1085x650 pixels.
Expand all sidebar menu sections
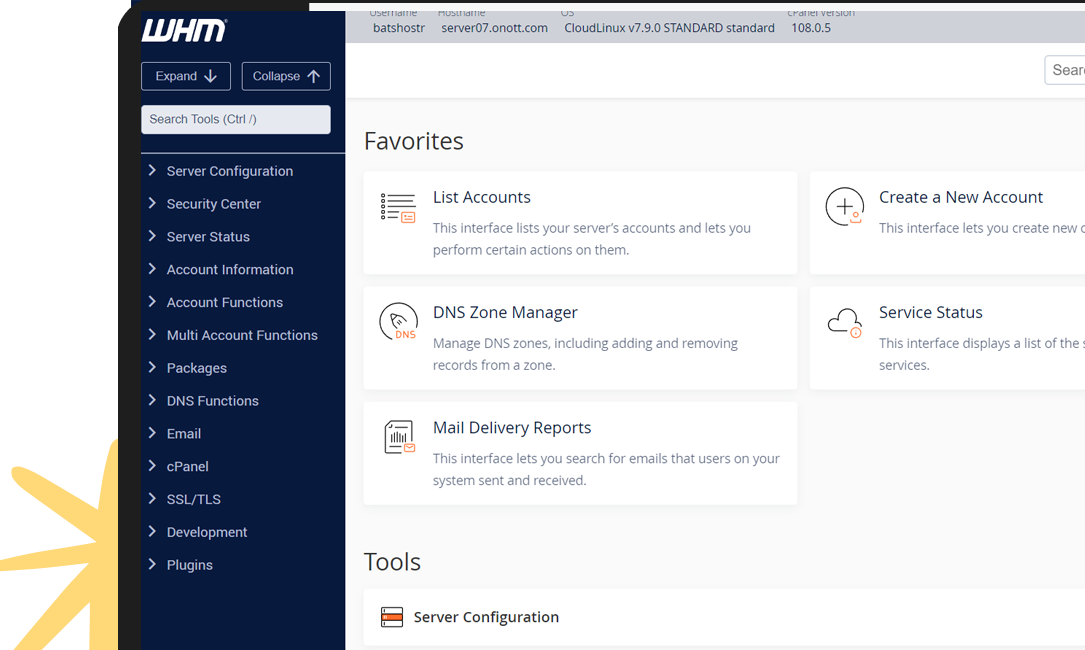pyautogui.click(x=186, y=76)
